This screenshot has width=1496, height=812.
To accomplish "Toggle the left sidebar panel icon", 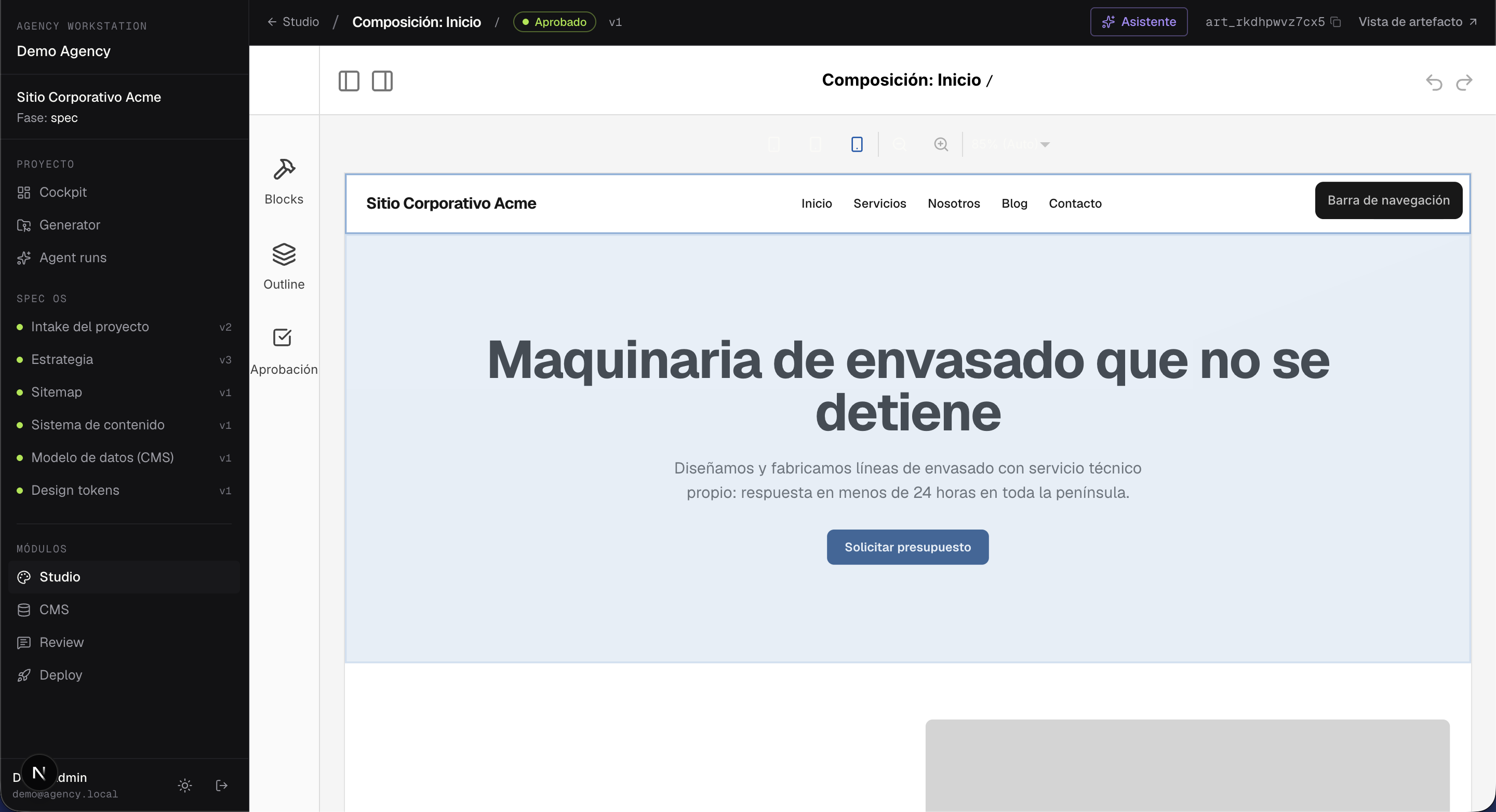I will 349,80.
